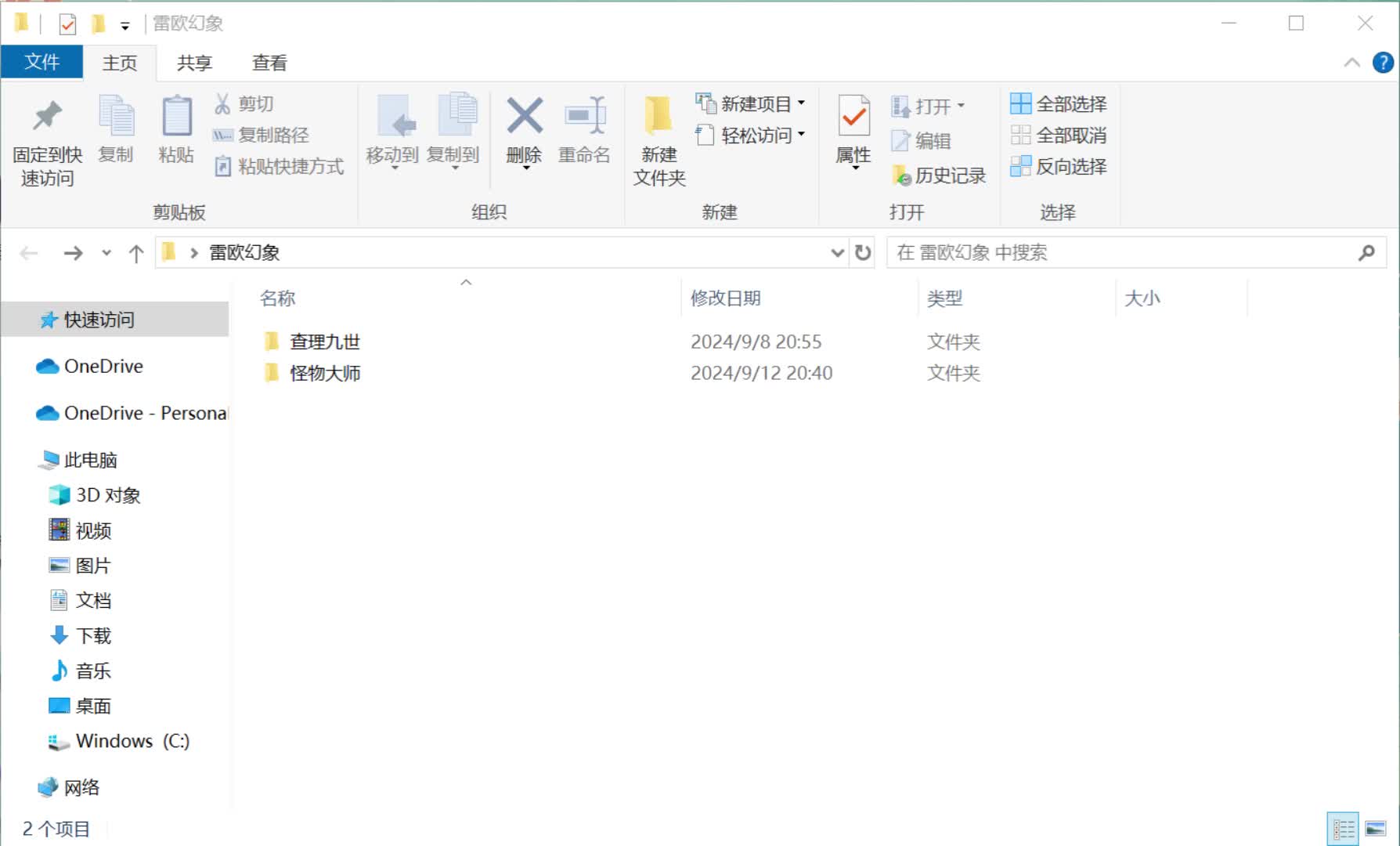Select Quick Access (快速访问) in sidebar

click(115, 320)
